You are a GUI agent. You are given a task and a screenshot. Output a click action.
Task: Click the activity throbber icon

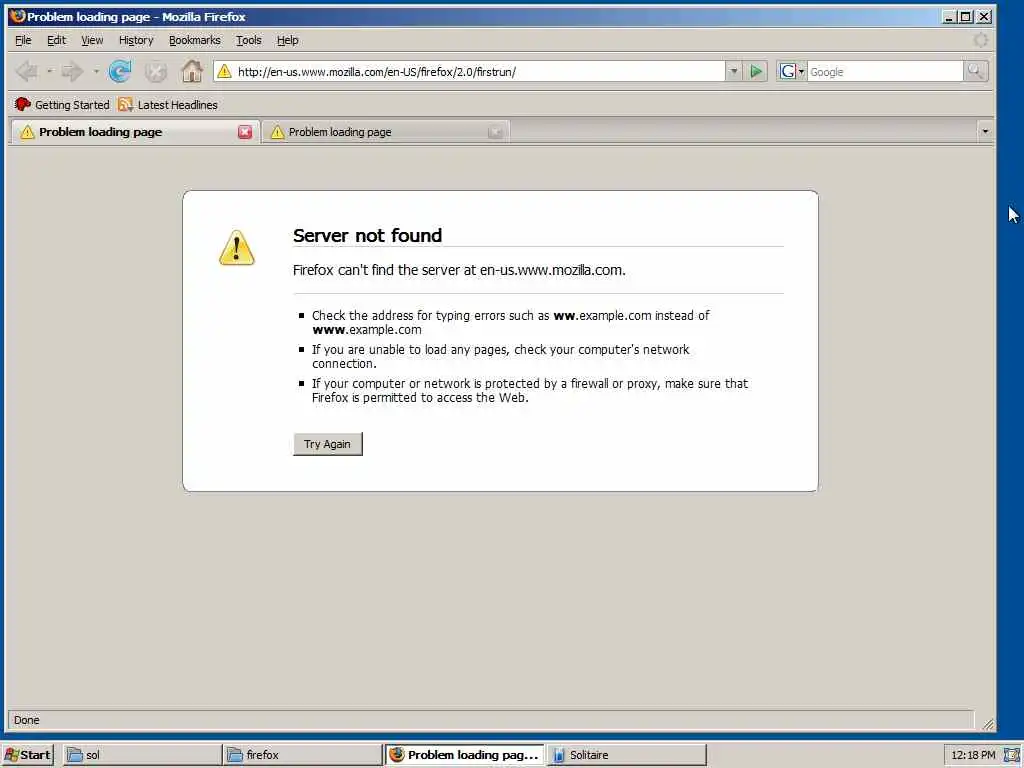pos(980,40)
